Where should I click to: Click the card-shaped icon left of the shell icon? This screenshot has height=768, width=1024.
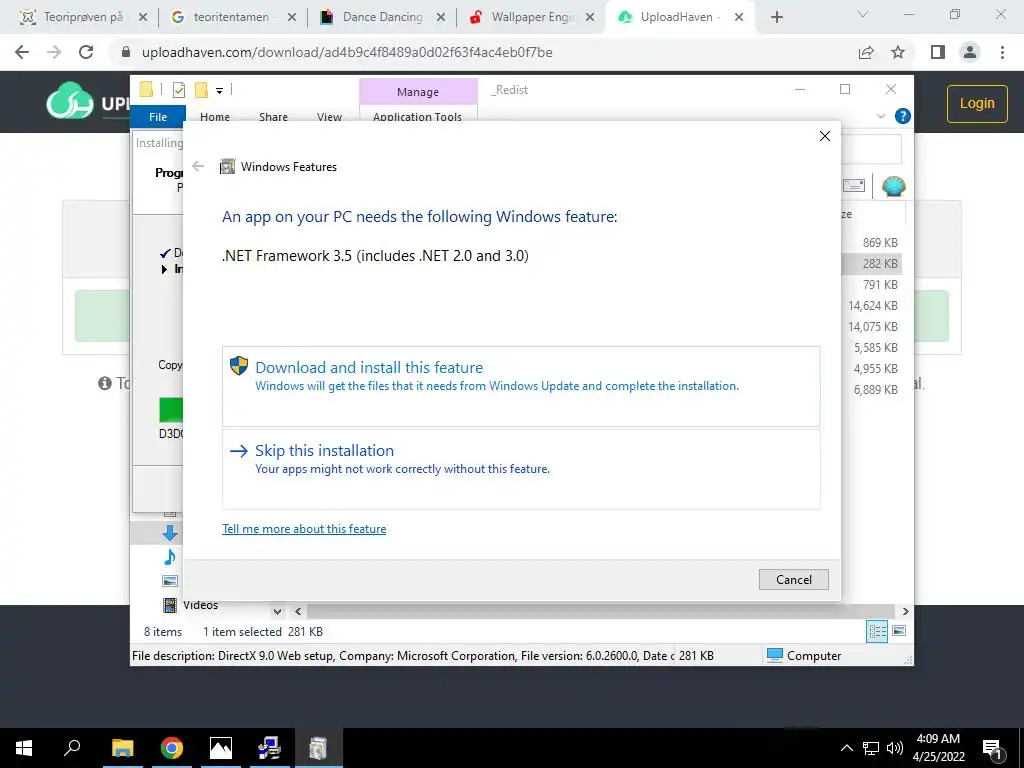pyautogui.click(x=854, y=186)
